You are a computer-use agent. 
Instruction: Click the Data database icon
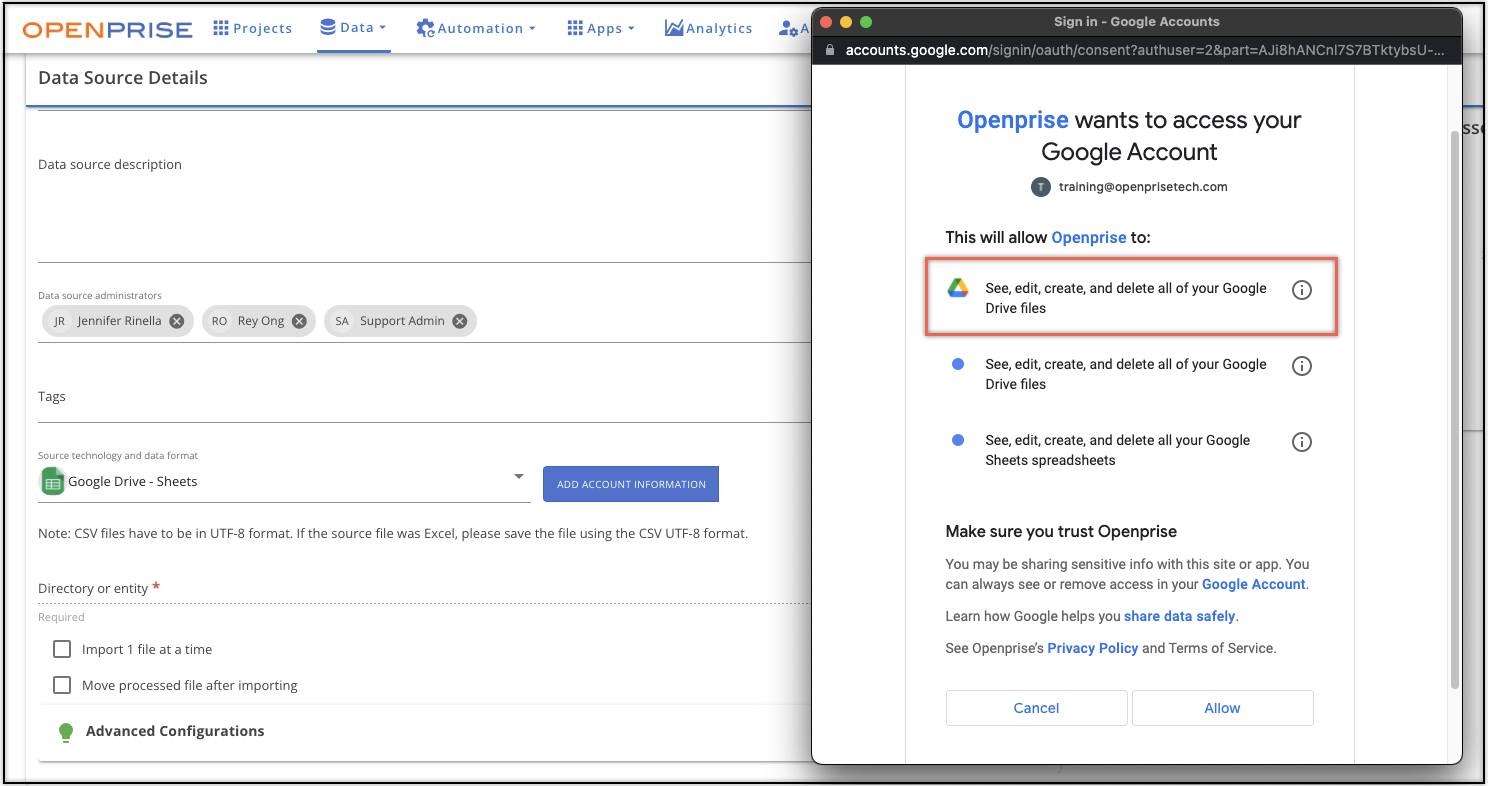327,27
